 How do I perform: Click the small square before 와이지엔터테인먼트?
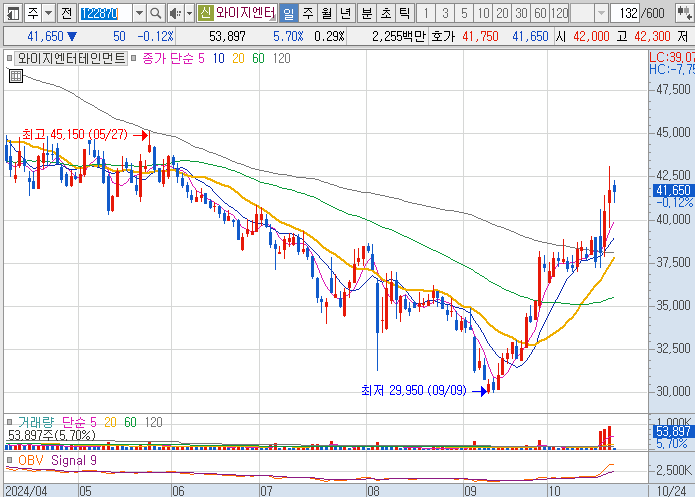click(9, 58)
